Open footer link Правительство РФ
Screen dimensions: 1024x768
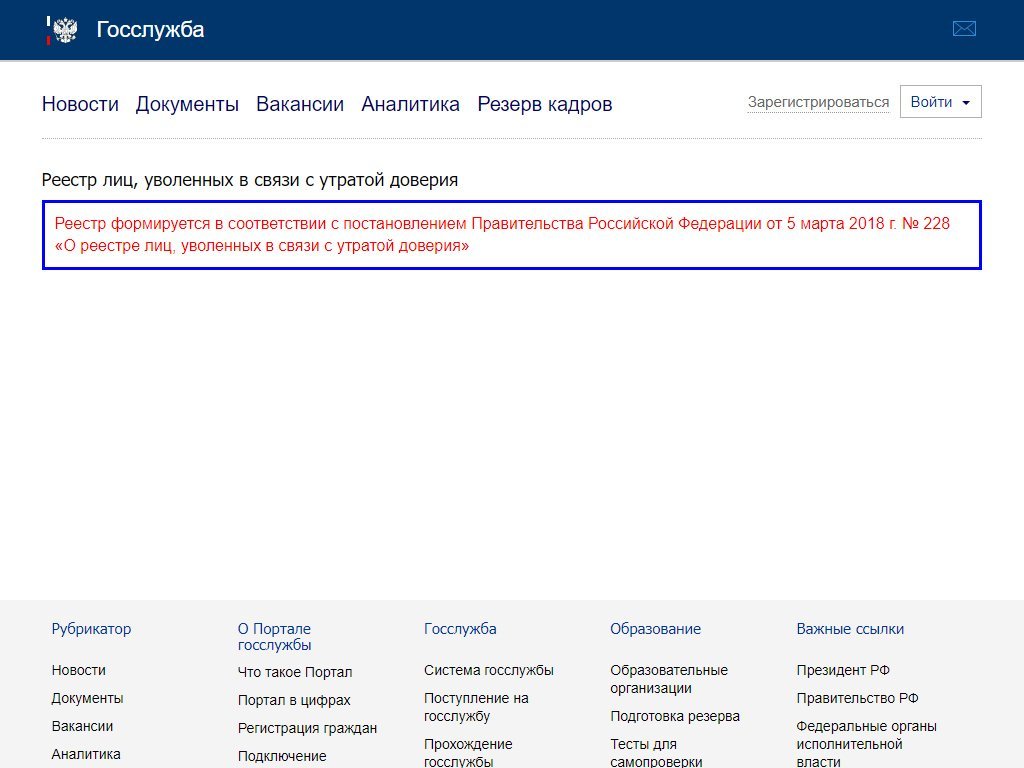pos(857,698)
